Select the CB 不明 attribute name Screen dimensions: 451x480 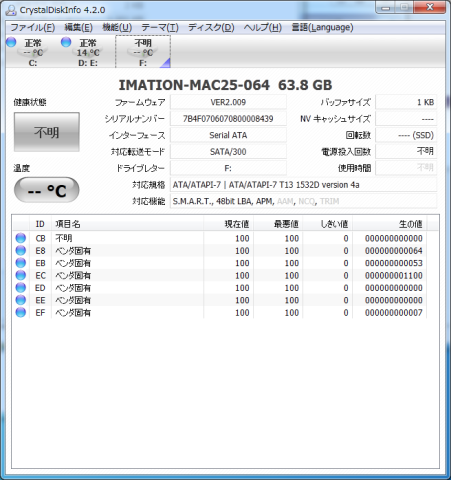click(x=64, y=238)
